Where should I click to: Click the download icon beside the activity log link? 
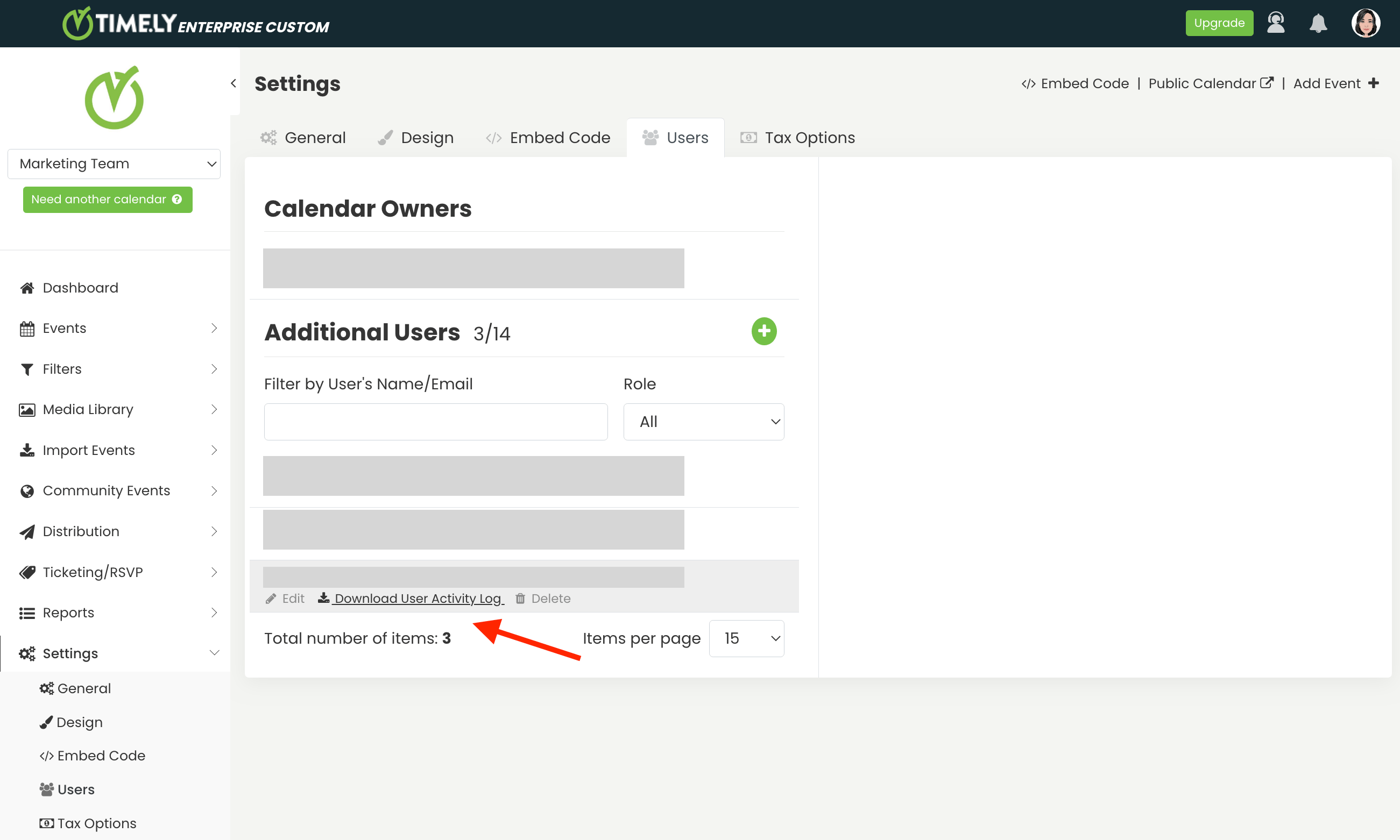tap(323, 598)
